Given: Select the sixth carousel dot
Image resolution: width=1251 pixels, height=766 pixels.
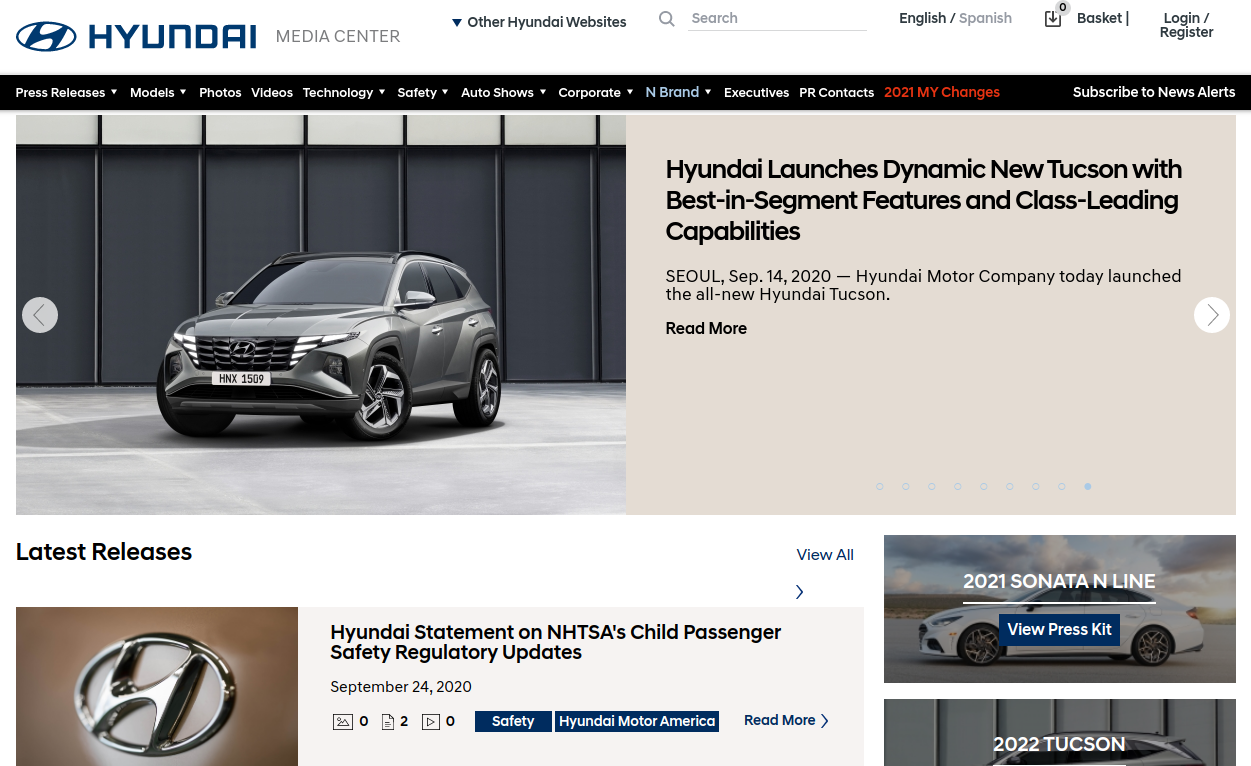Looking at the screenshot, I should click(x=1010, y=487).
